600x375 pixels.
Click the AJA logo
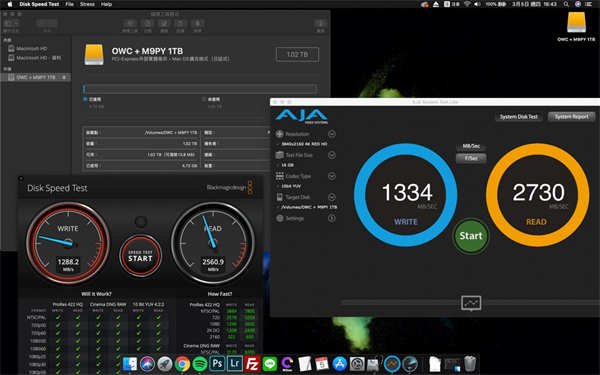coord(301,116)
